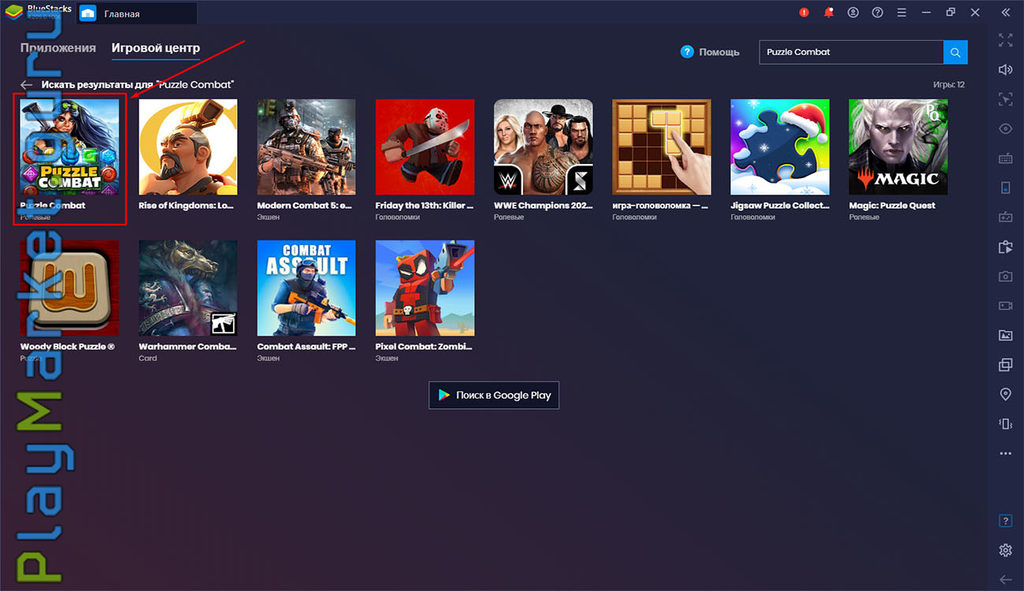This screenshot has width=1024, height=591.
Task: Open the hamburger menu in title bar
Action: (x=902, y=12)
